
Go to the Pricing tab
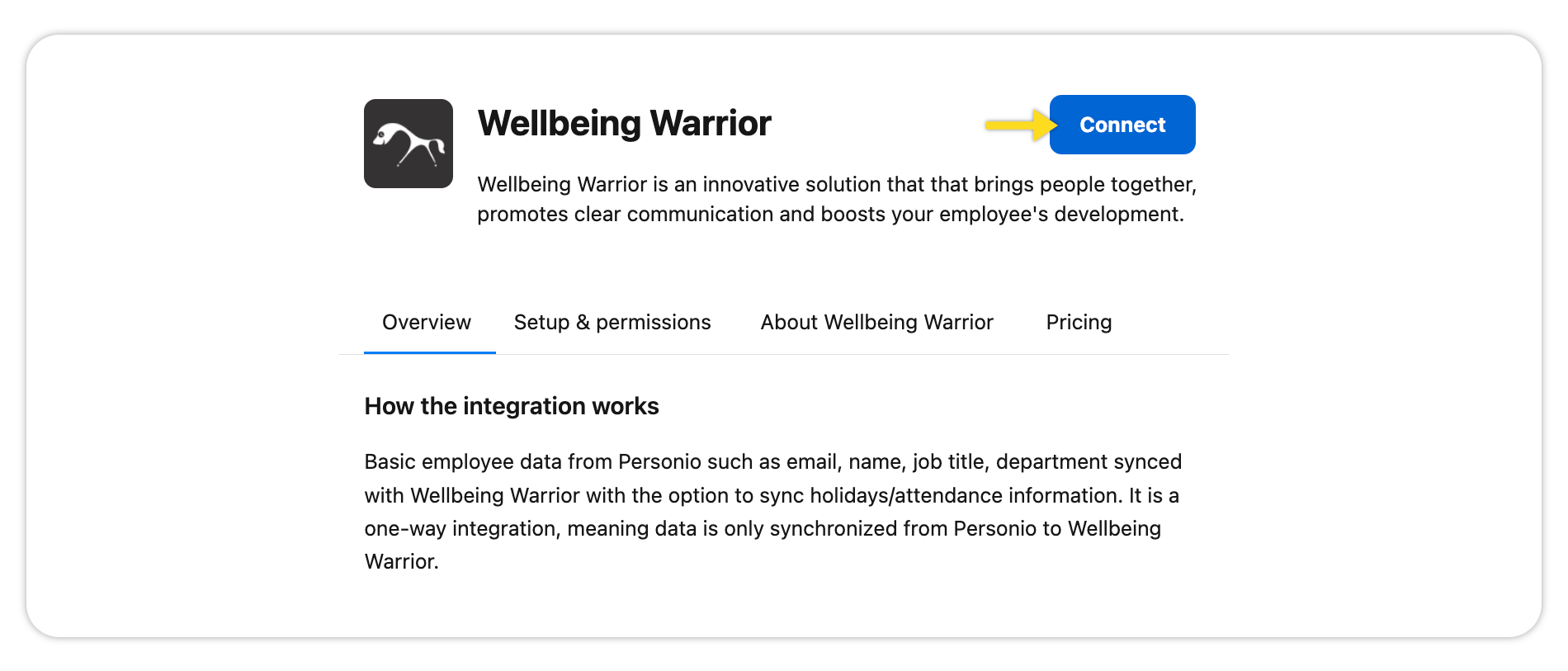(x=1079, y=322)
